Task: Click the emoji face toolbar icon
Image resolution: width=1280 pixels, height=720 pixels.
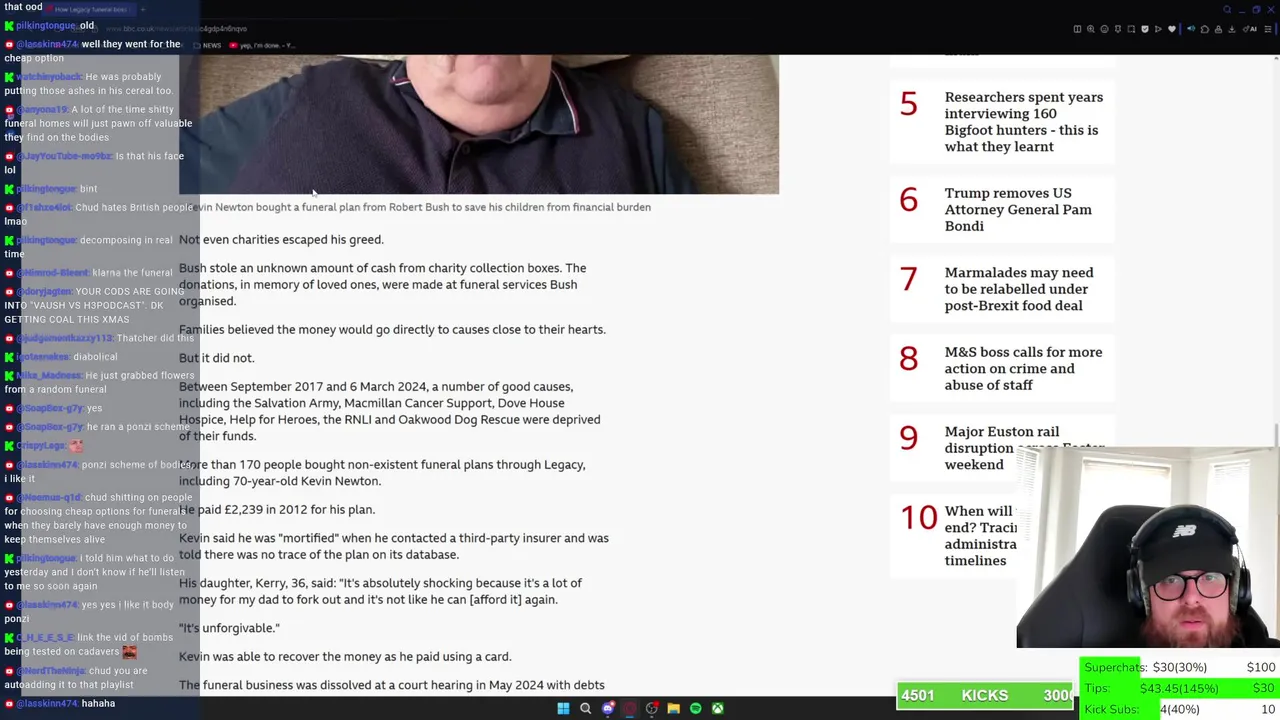Action: tap(1104, 29)
